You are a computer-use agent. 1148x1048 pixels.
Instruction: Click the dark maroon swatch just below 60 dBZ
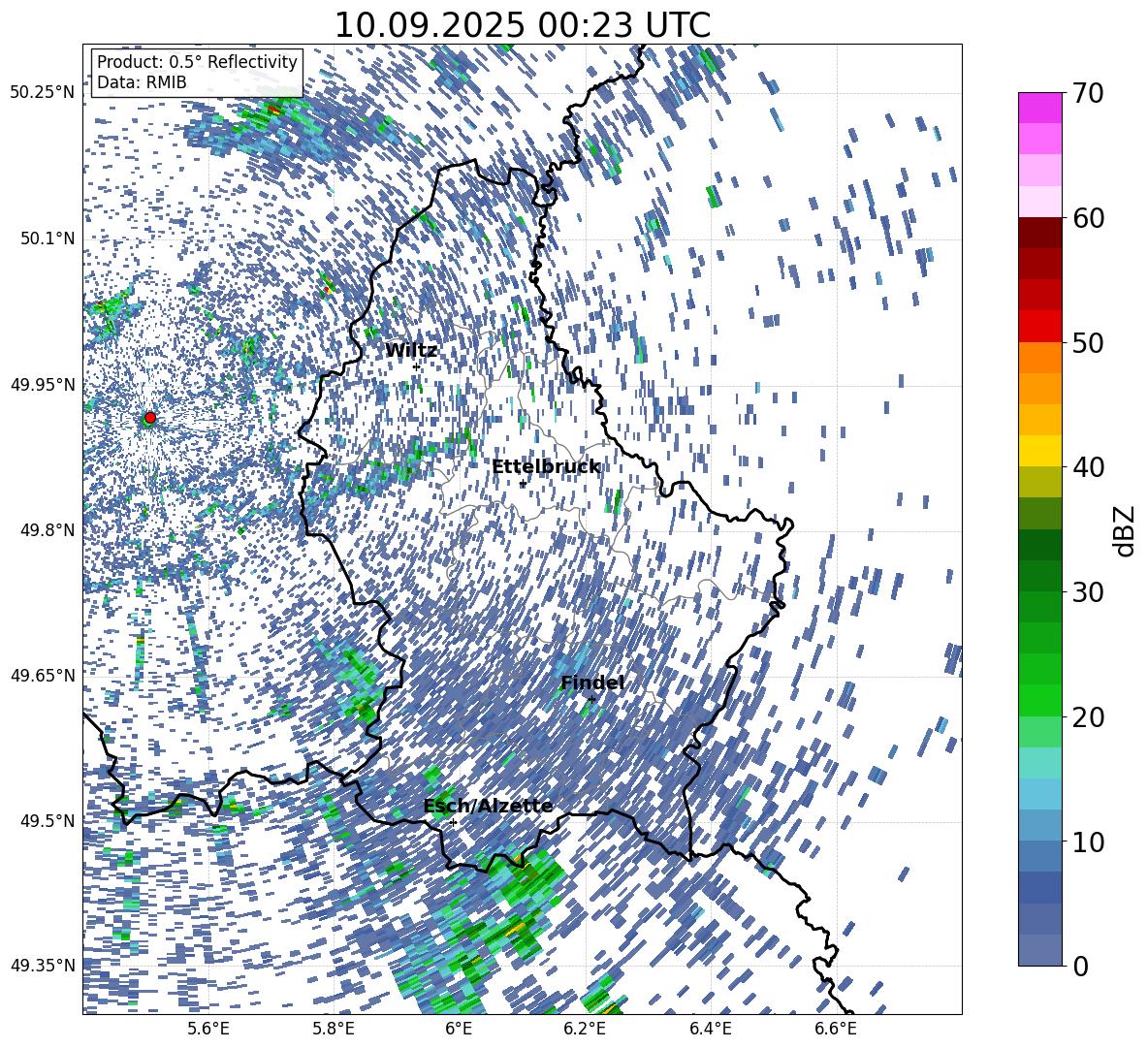pos(1040,233)
